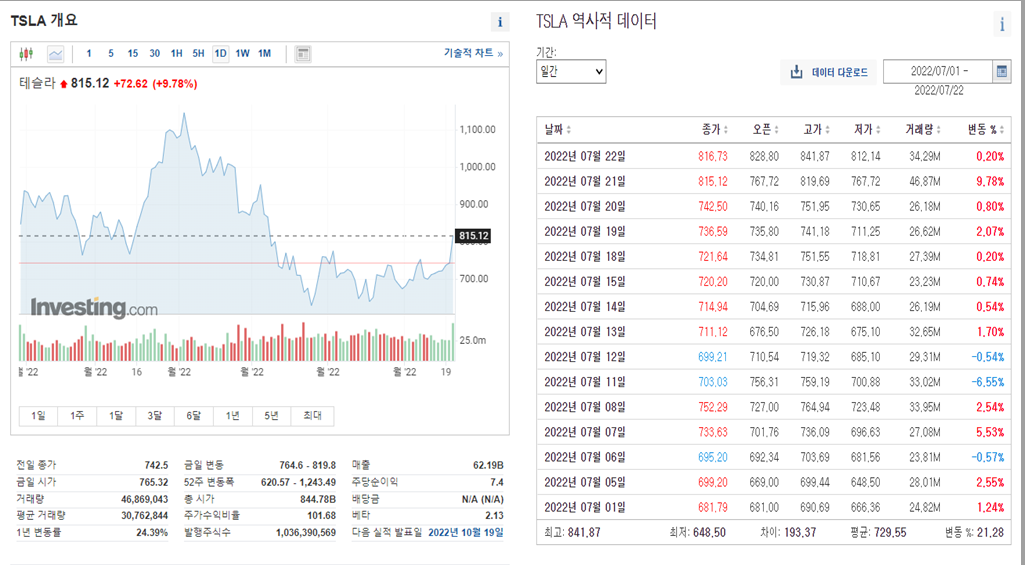Sort by 저가 column arrows
1025x565 pixels.
(x=878, y=130)
